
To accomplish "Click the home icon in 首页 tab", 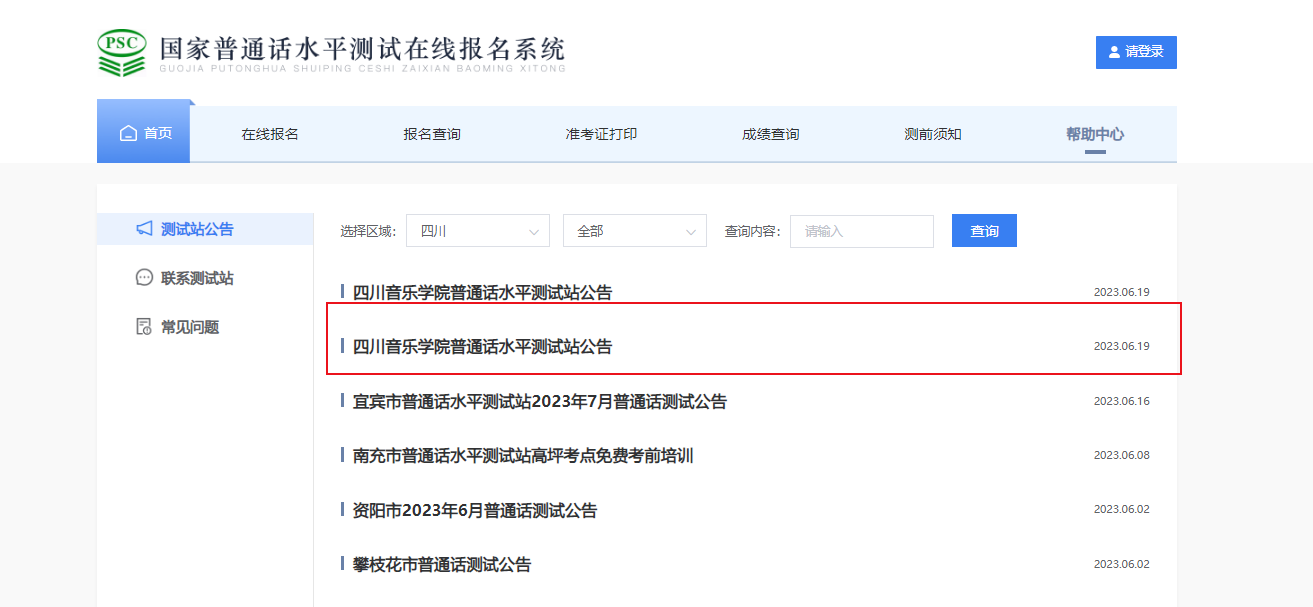I will pos(128,134).
